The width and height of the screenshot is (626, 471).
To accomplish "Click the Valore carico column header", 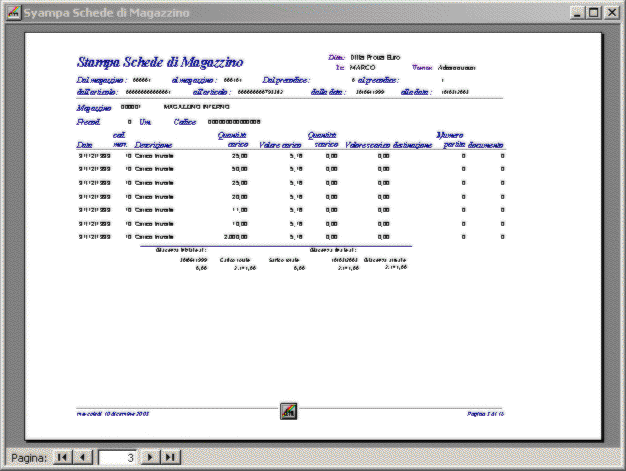I will point(280,145).
